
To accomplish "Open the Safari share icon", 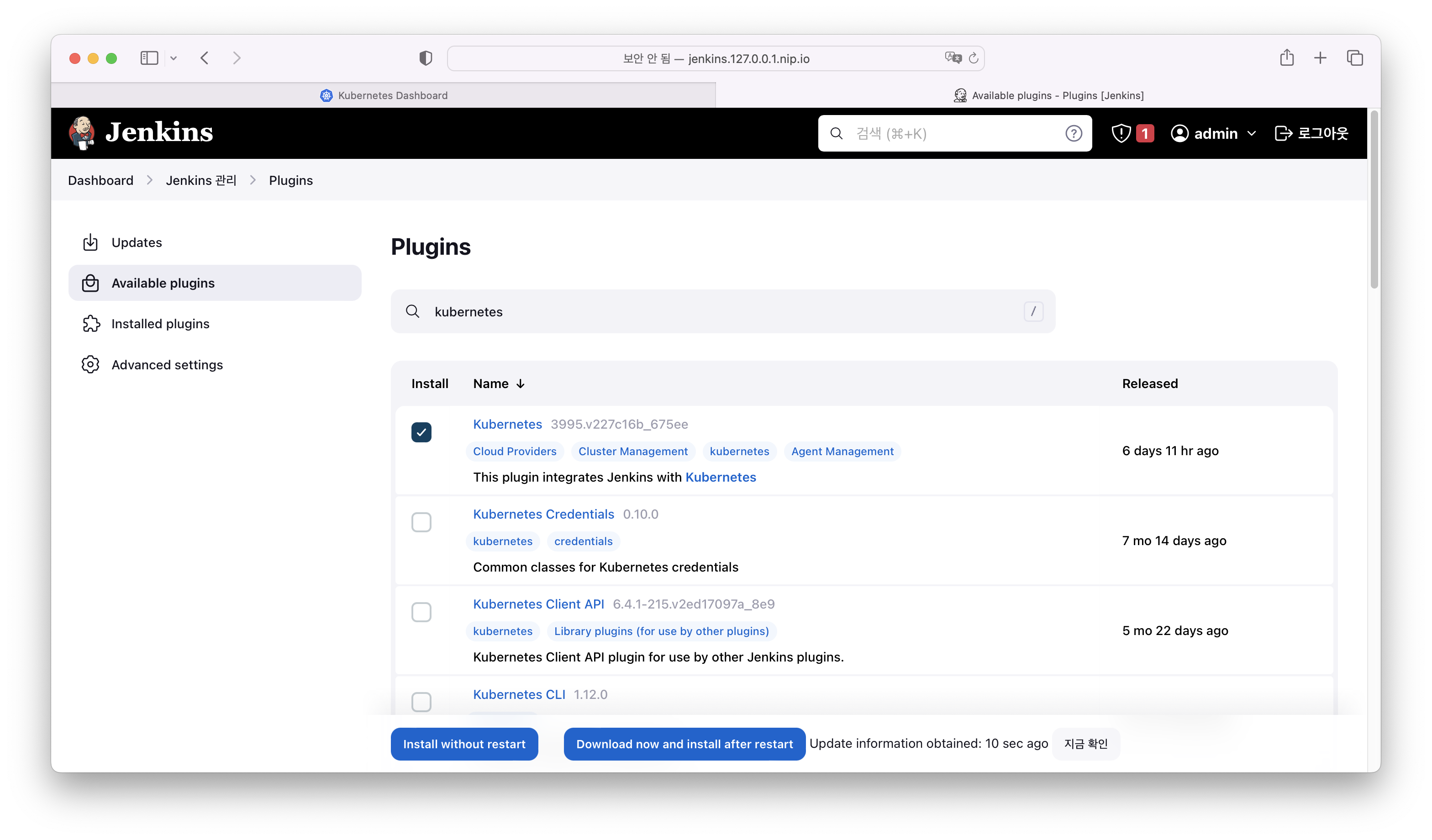I will (x=1287, y=58).
